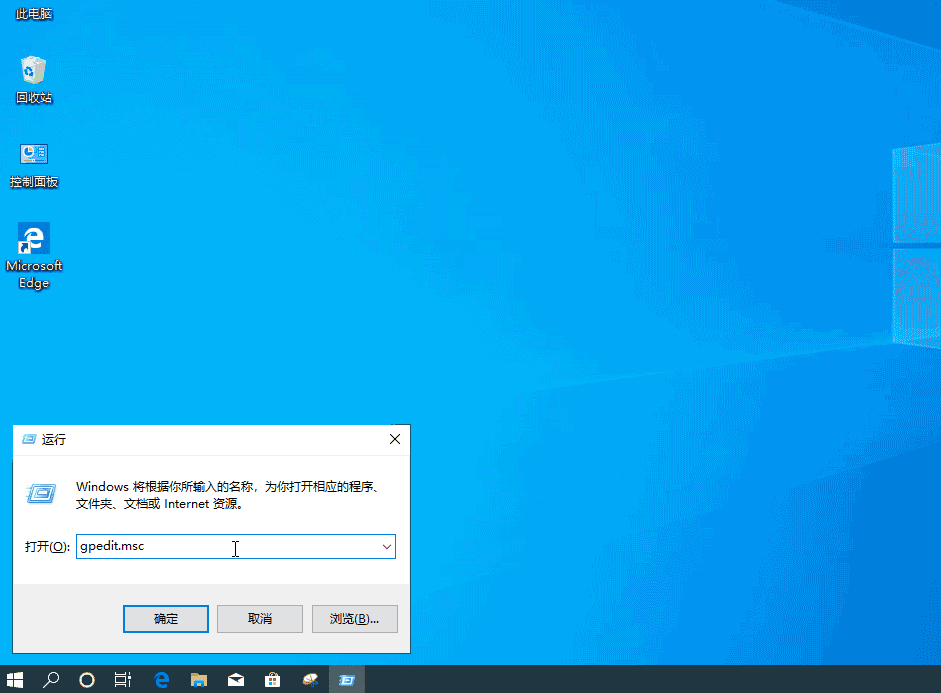This screenshot has width=941, height=693.
Task: Click inside the gpedit.msc input field
Action: 200,546
